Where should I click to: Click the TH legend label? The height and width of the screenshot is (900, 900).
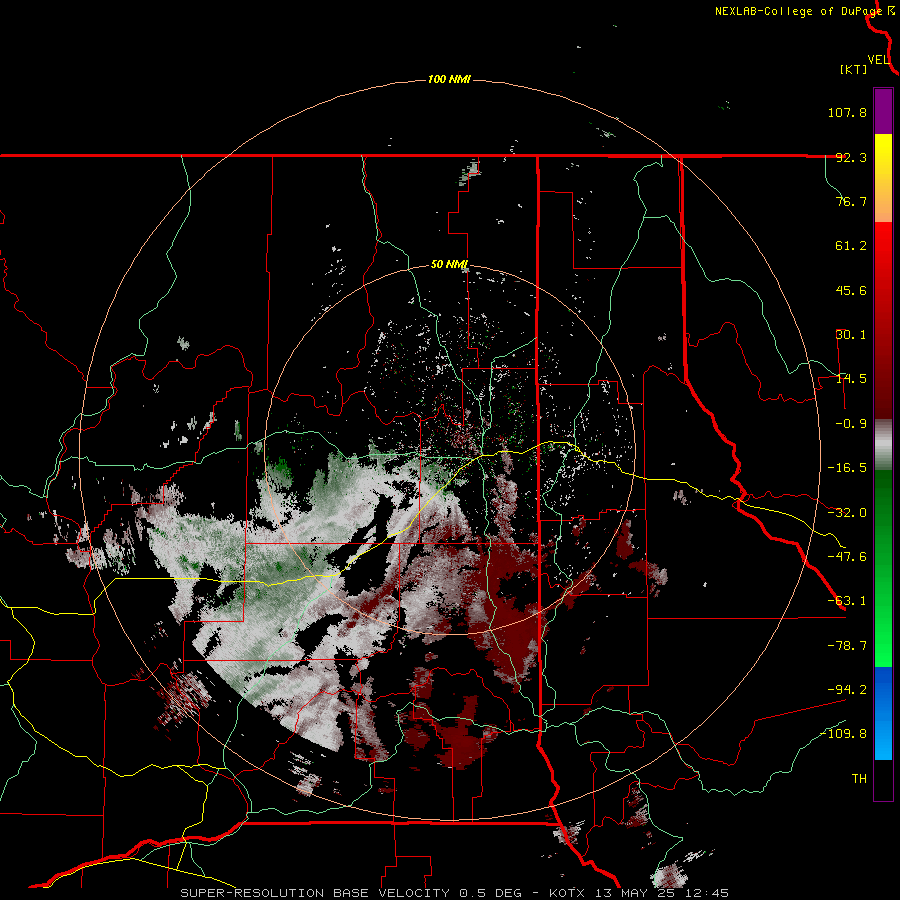[859, 779]
